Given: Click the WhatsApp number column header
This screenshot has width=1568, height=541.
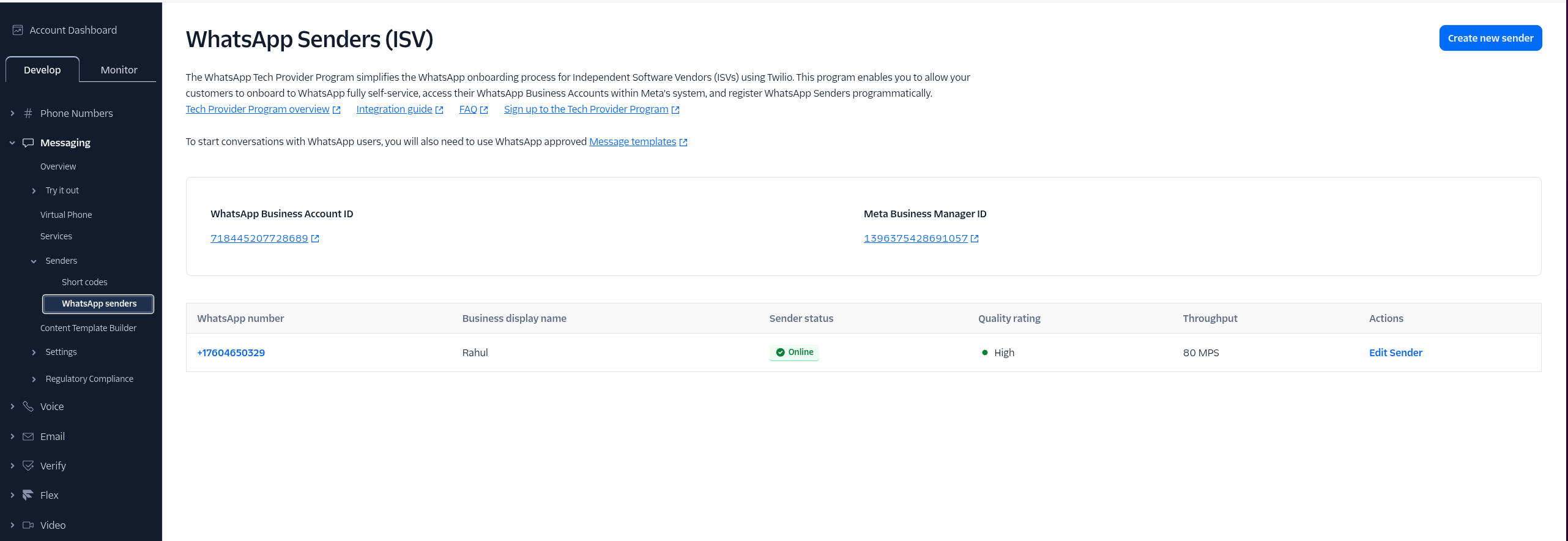Looking at the screenshot, I should click(240, 318).
